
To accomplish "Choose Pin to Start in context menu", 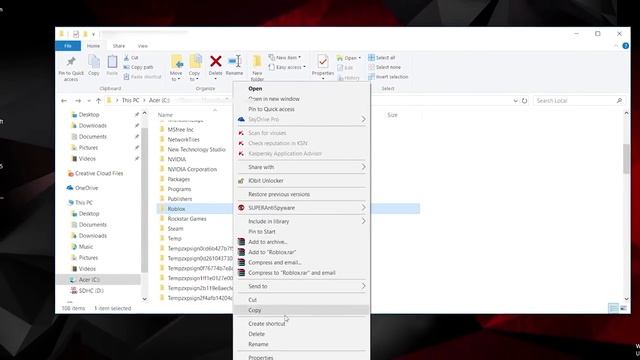I will point(301,231).
